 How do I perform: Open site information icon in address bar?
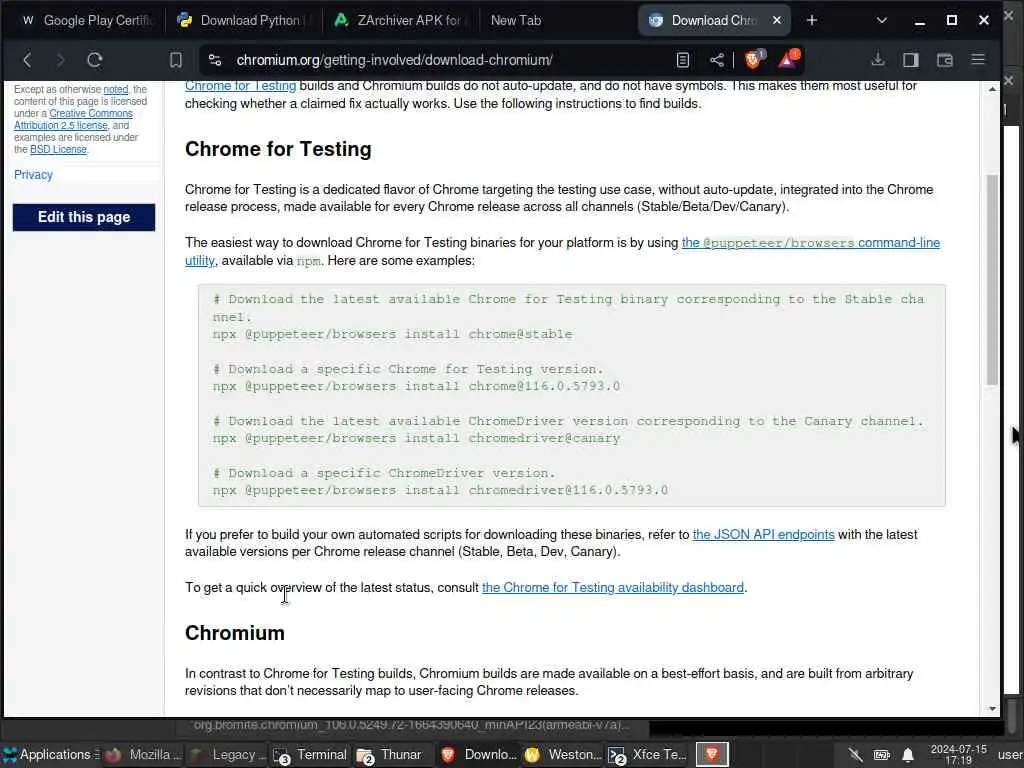[215, 60]
